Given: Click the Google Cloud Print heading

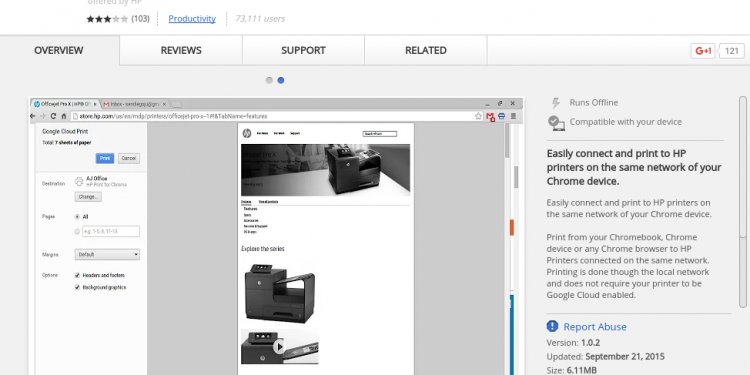Looking at the screenshot, I should click(x=65, y=132).
